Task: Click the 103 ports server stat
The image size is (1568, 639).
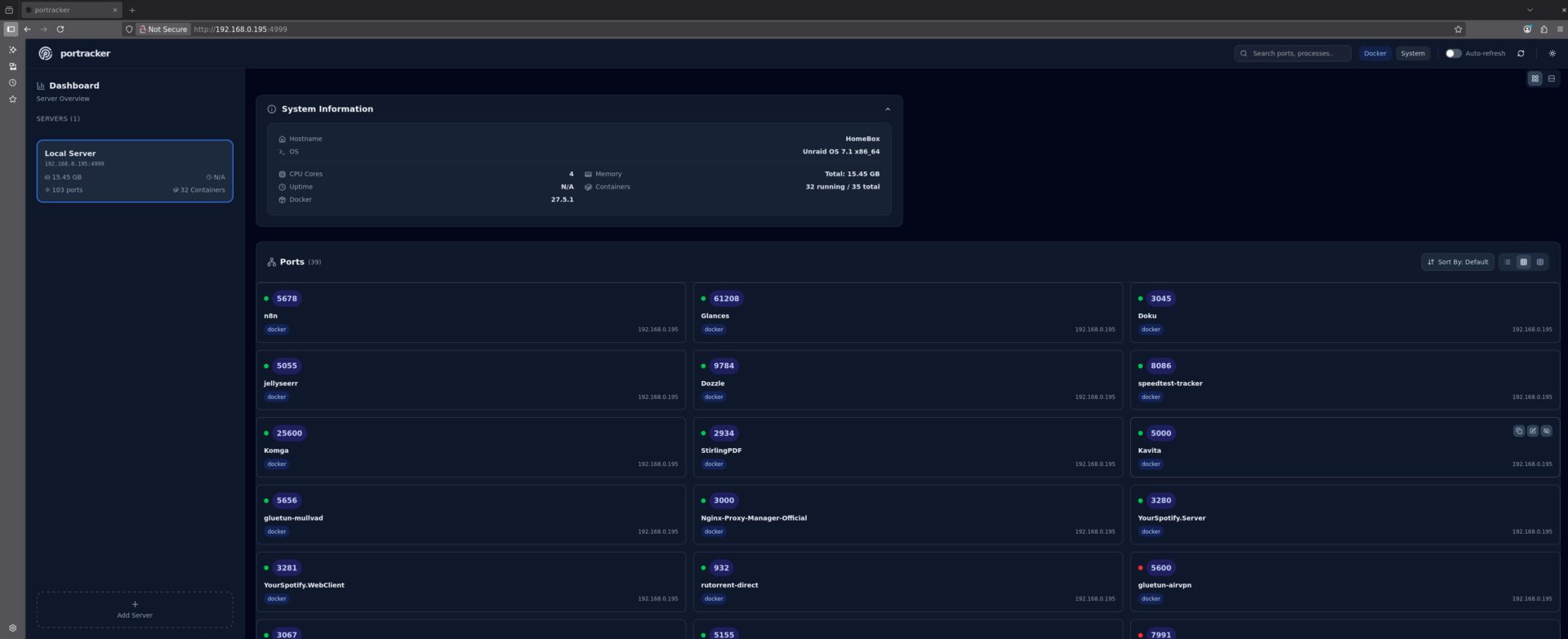Action: pyautogui.click(x=64, y=190)
